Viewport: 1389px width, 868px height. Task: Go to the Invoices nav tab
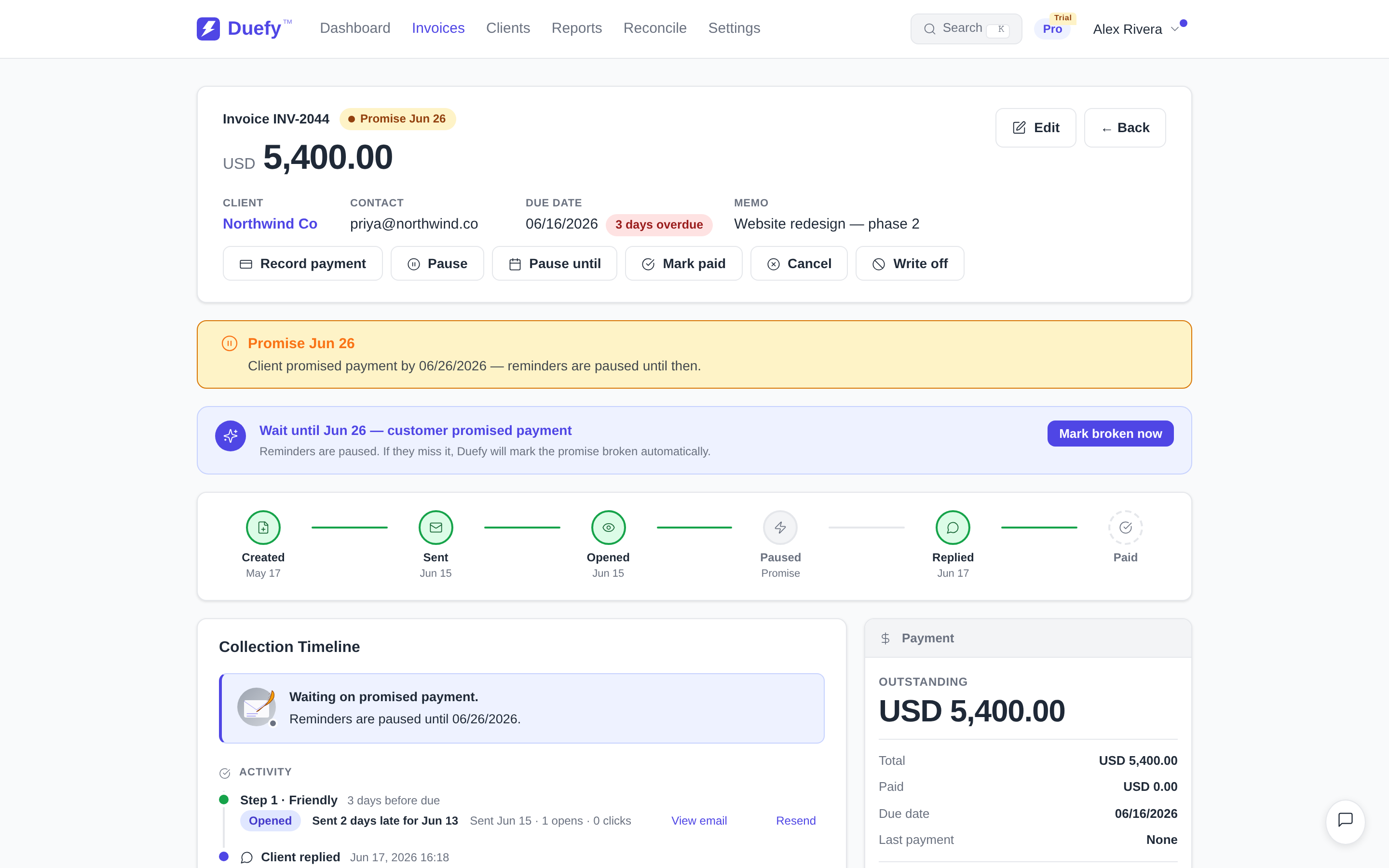tap(438, 28)
